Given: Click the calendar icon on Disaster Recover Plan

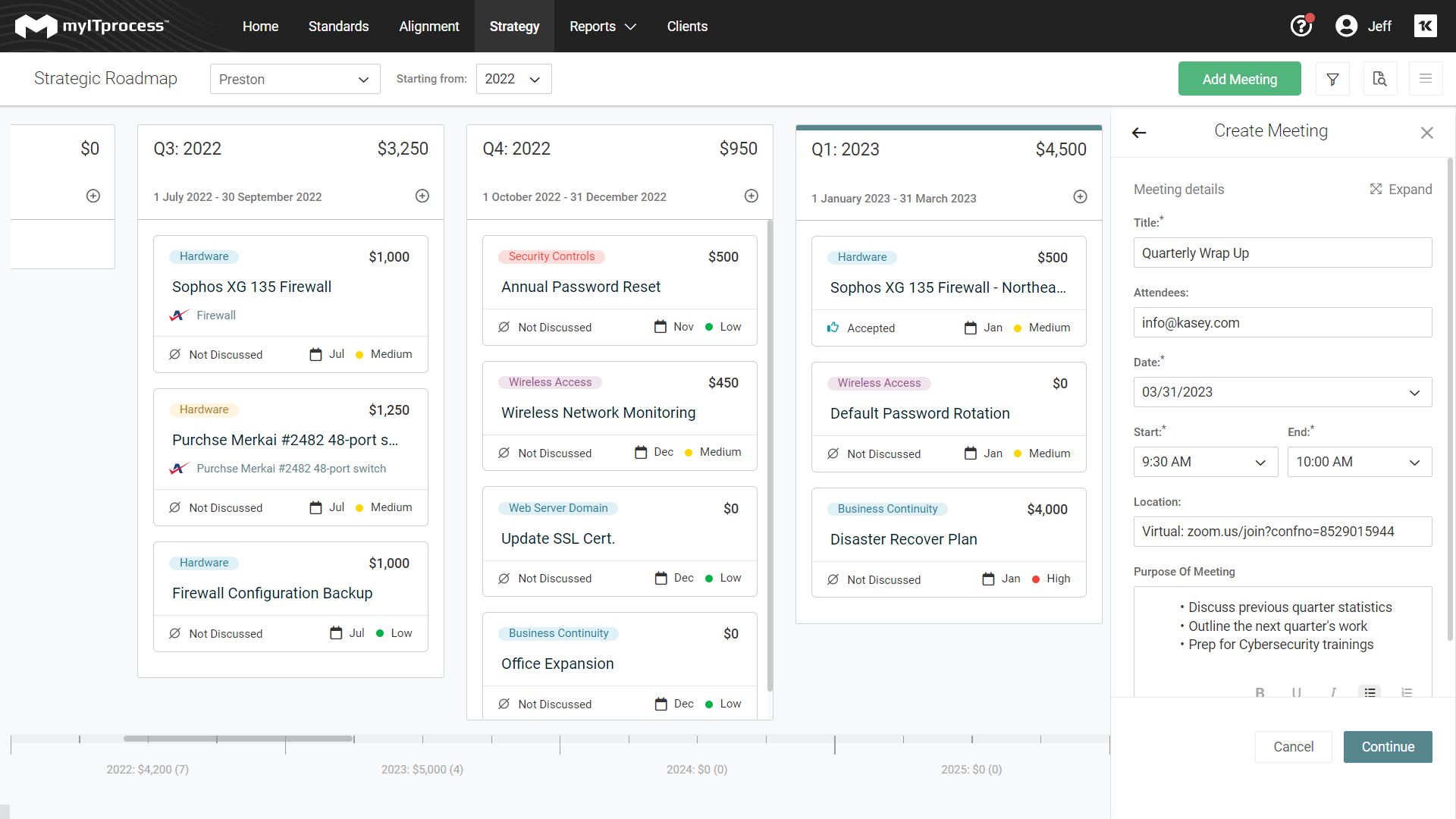Looking at the screenshot, I should pyautogui.click(x=988, y=579).
